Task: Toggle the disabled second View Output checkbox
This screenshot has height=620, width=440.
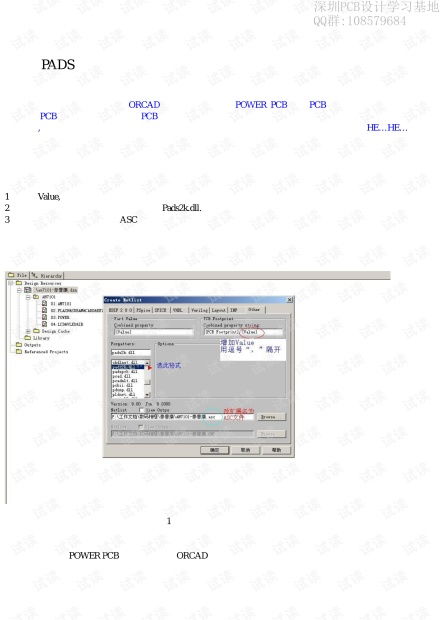Action: click(140, 427)
